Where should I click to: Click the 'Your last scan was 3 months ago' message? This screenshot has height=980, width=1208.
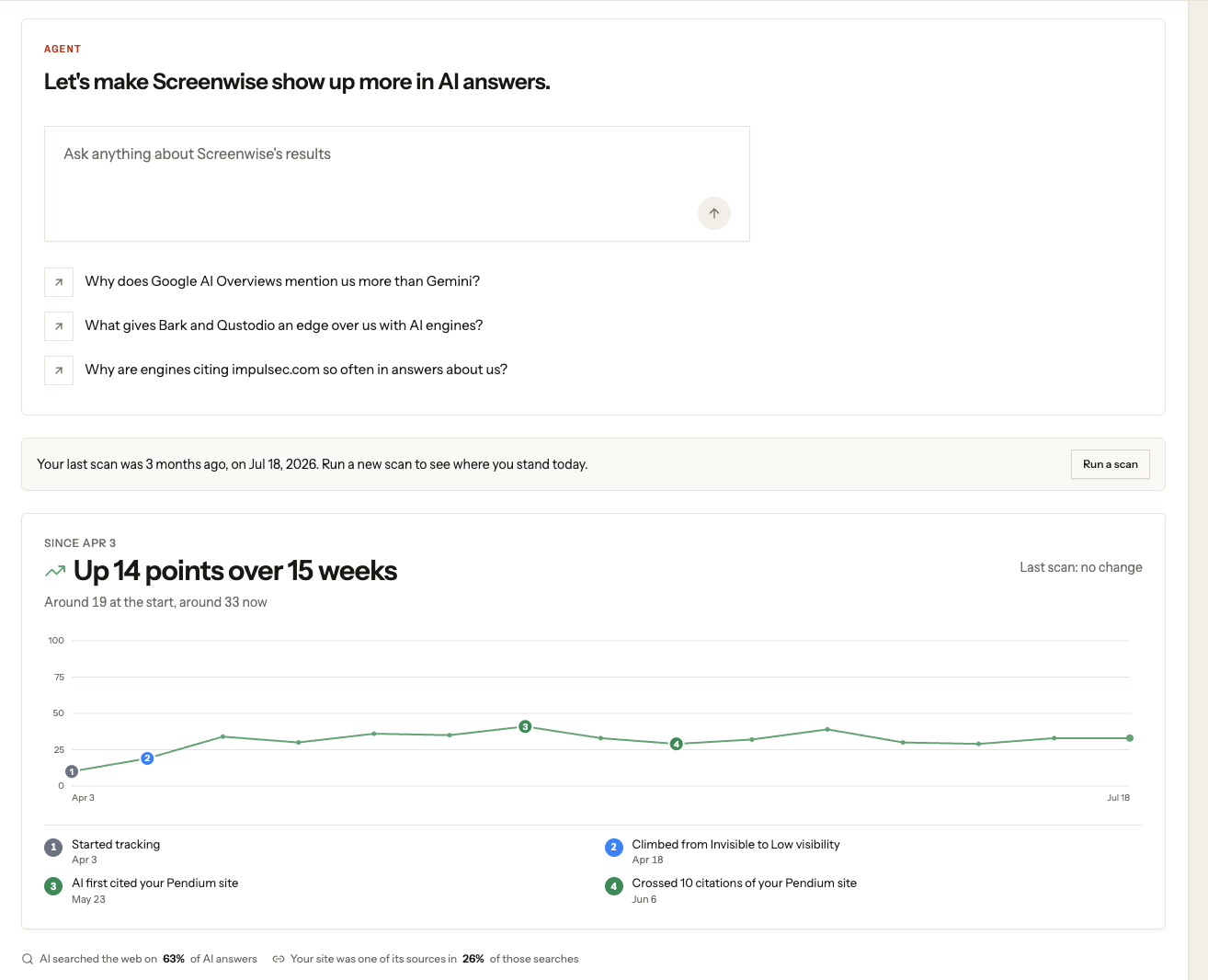[313, 464]
